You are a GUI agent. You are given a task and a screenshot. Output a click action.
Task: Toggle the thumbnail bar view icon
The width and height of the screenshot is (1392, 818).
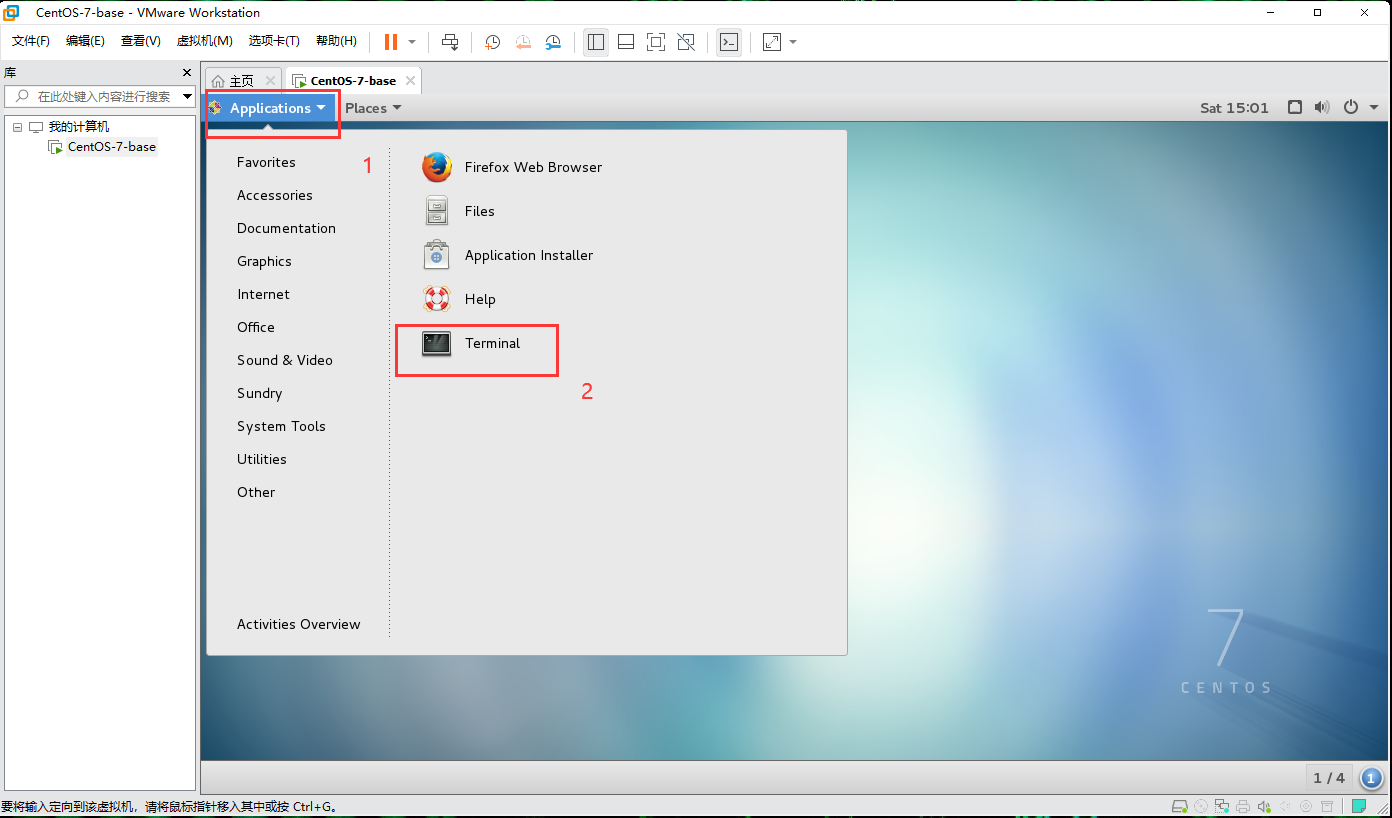pyautogui.click(x=626, y=42)
